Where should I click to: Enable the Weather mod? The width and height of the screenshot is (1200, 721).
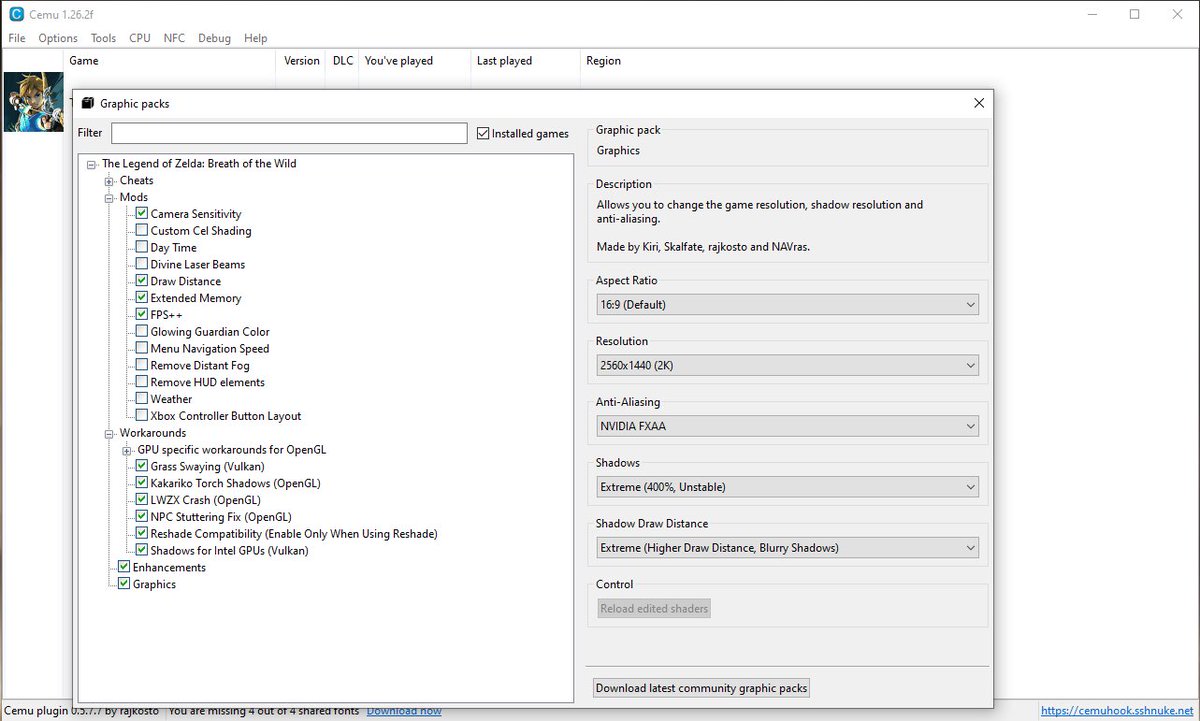coord(142,399)
